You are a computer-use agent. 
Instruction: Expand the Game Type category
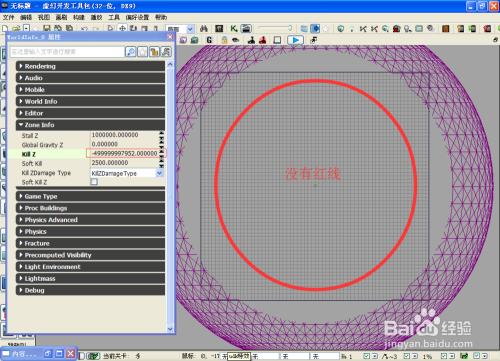[x=90, y=196]
